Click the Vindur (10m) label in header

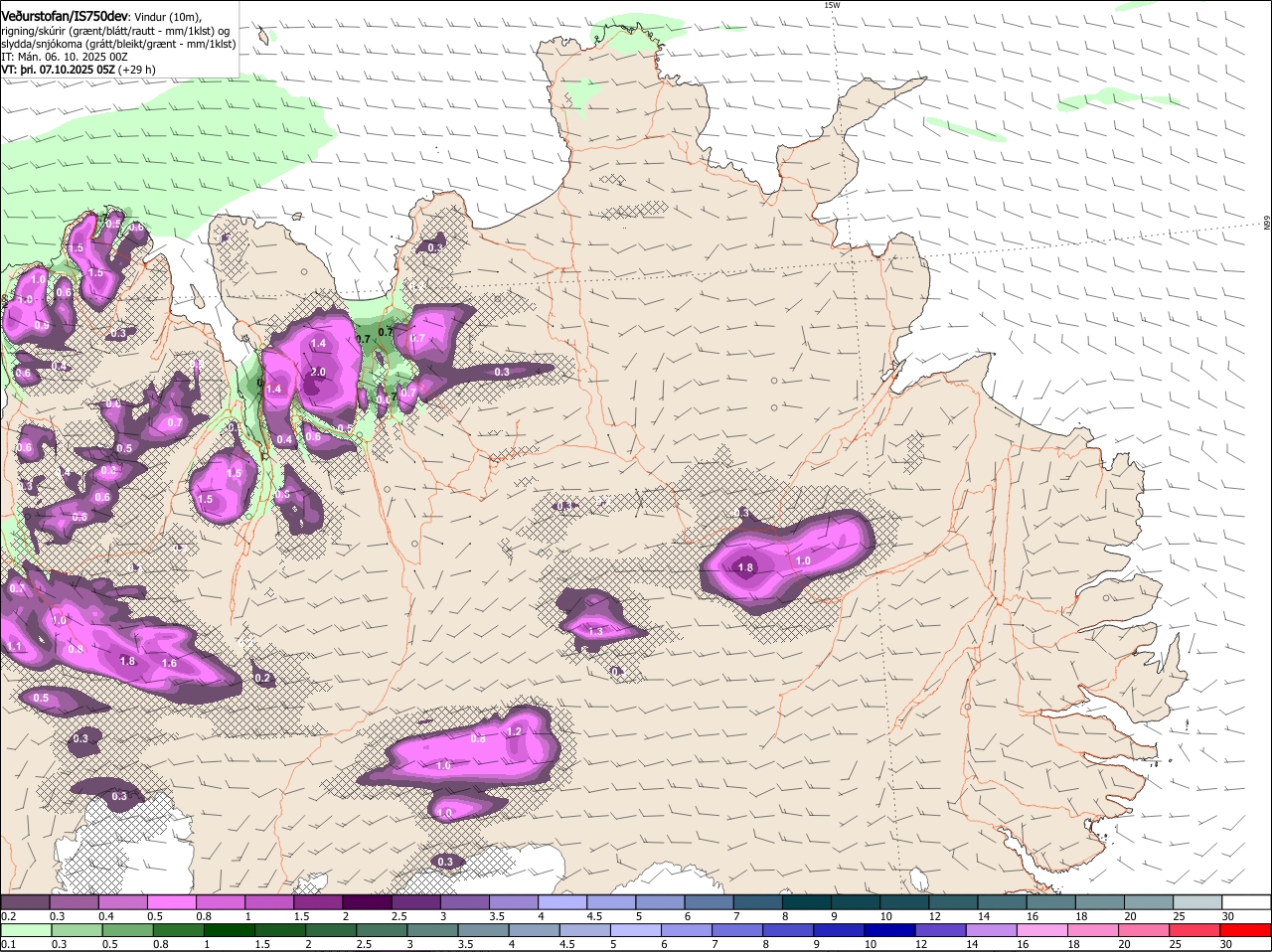pos(168,18)
